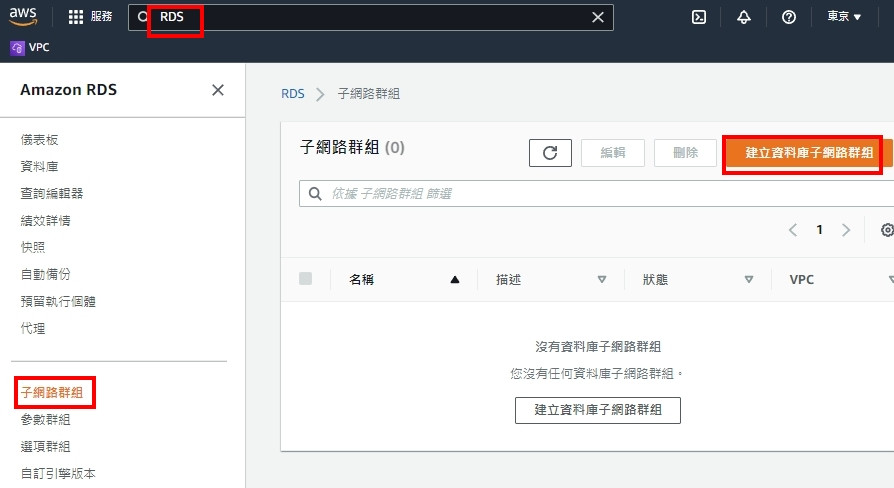Select page number 1

pos(819,230)
